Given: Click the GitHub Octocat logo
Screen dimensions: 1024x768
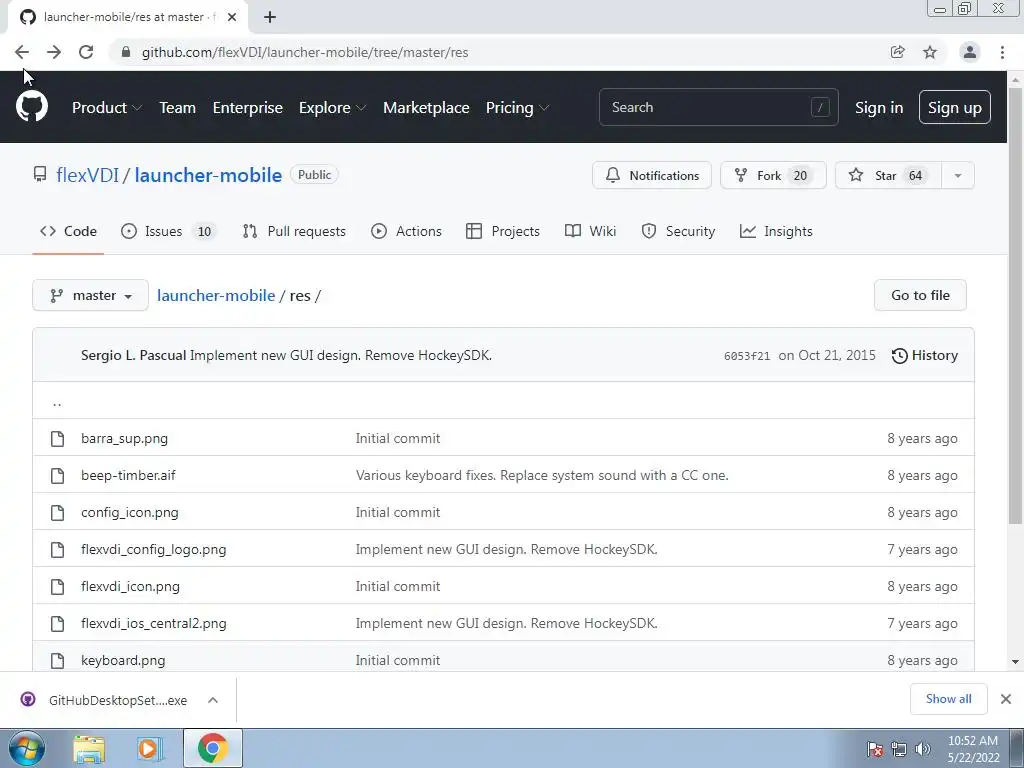Looking at the screenshot, I should (x=31, y=107).
